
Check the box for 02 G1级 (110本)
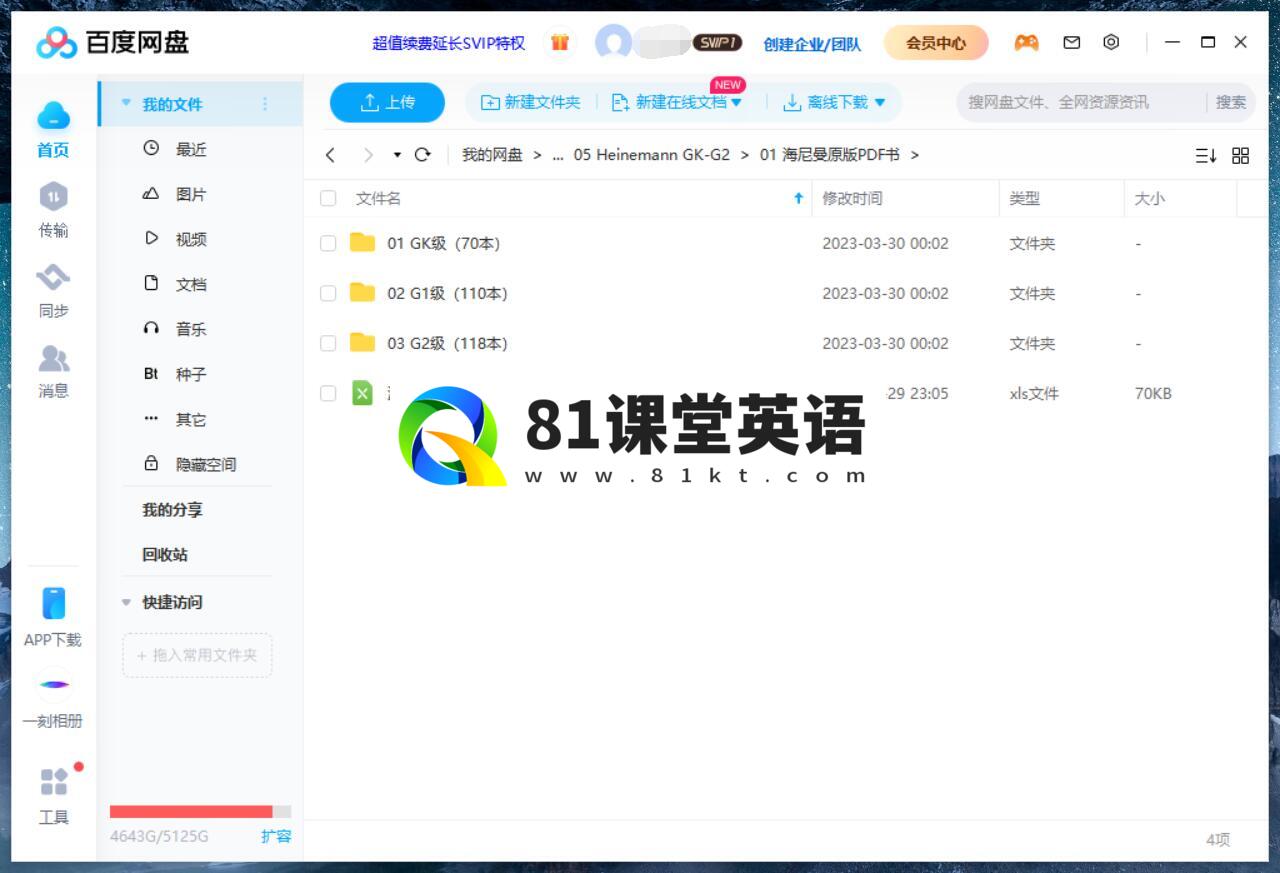click(328, 293)
